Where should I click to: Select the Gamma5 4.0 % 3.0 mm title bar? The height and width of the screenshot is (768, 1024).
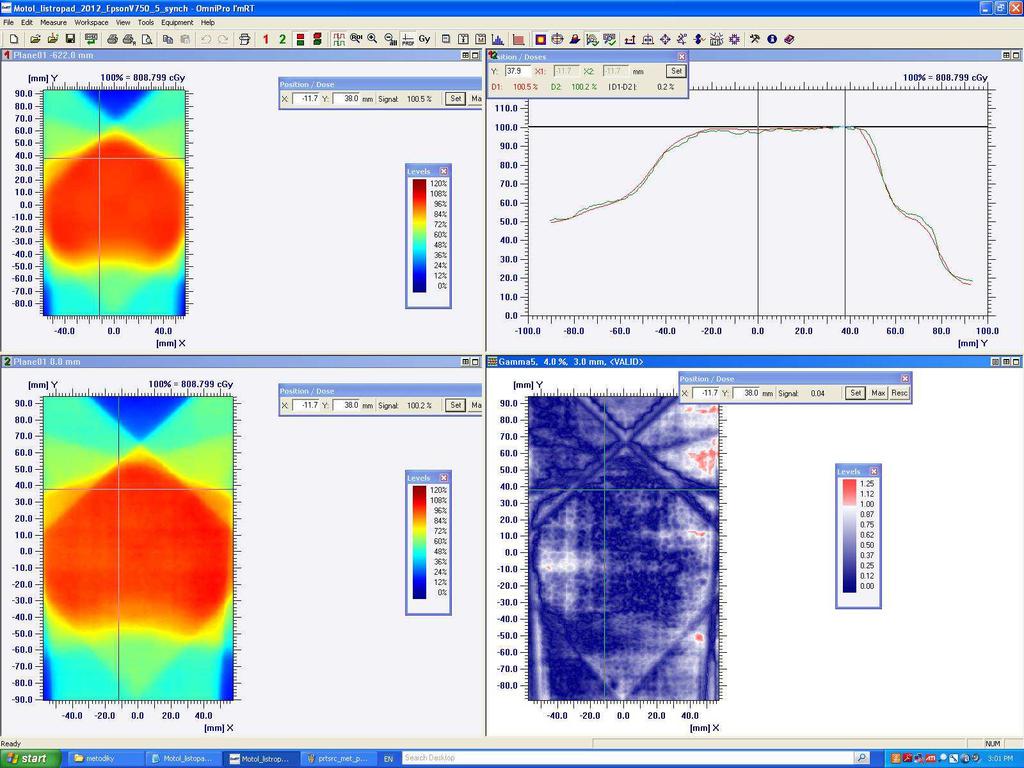[x=754, y=362]
